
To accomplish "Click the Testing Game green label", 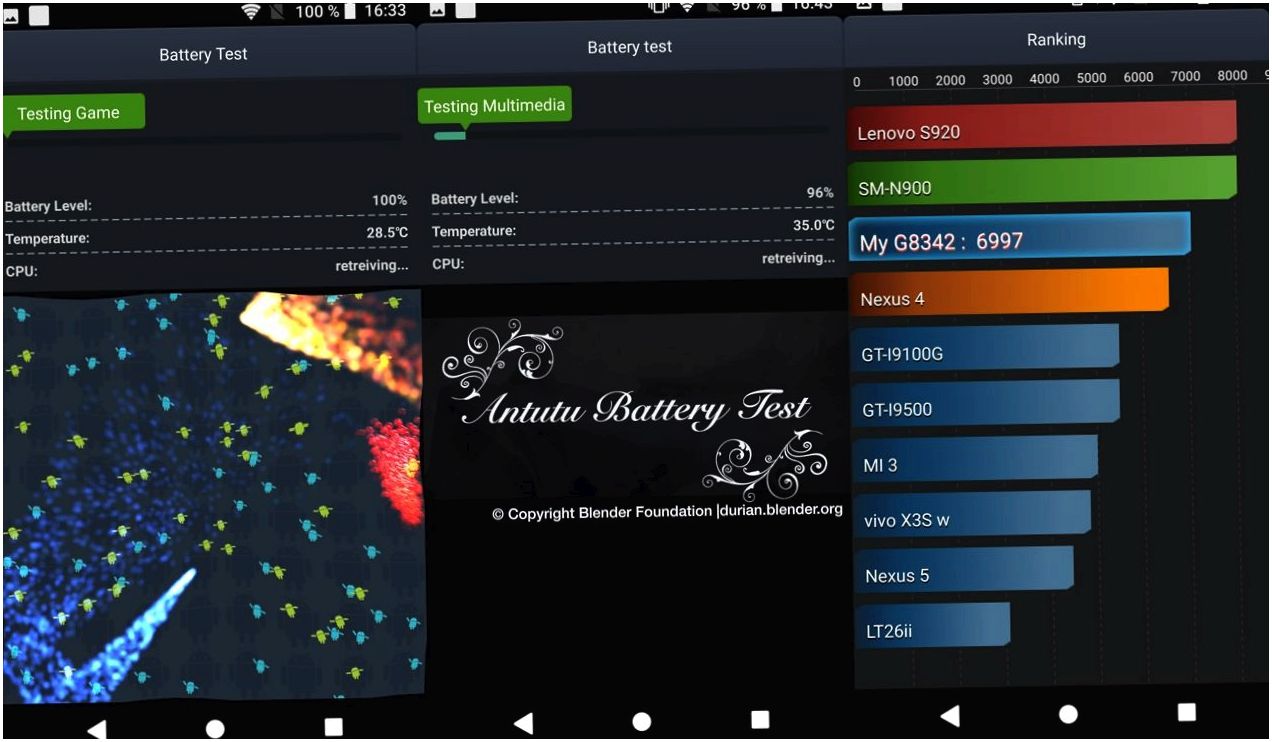I will coord(74,113).
